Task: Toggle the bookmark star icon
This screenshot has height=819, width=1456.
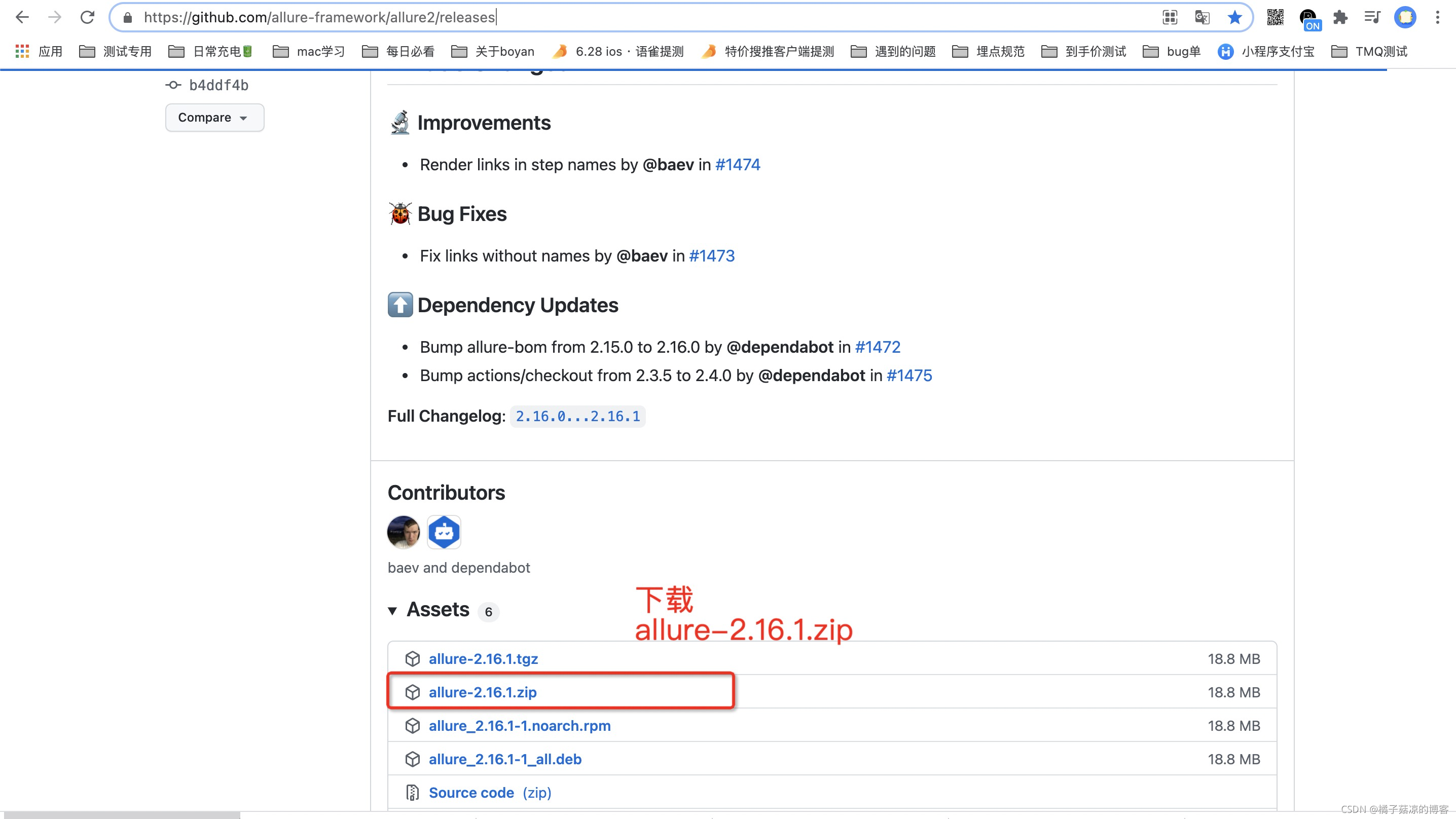Action: [x=1234, y=18]
